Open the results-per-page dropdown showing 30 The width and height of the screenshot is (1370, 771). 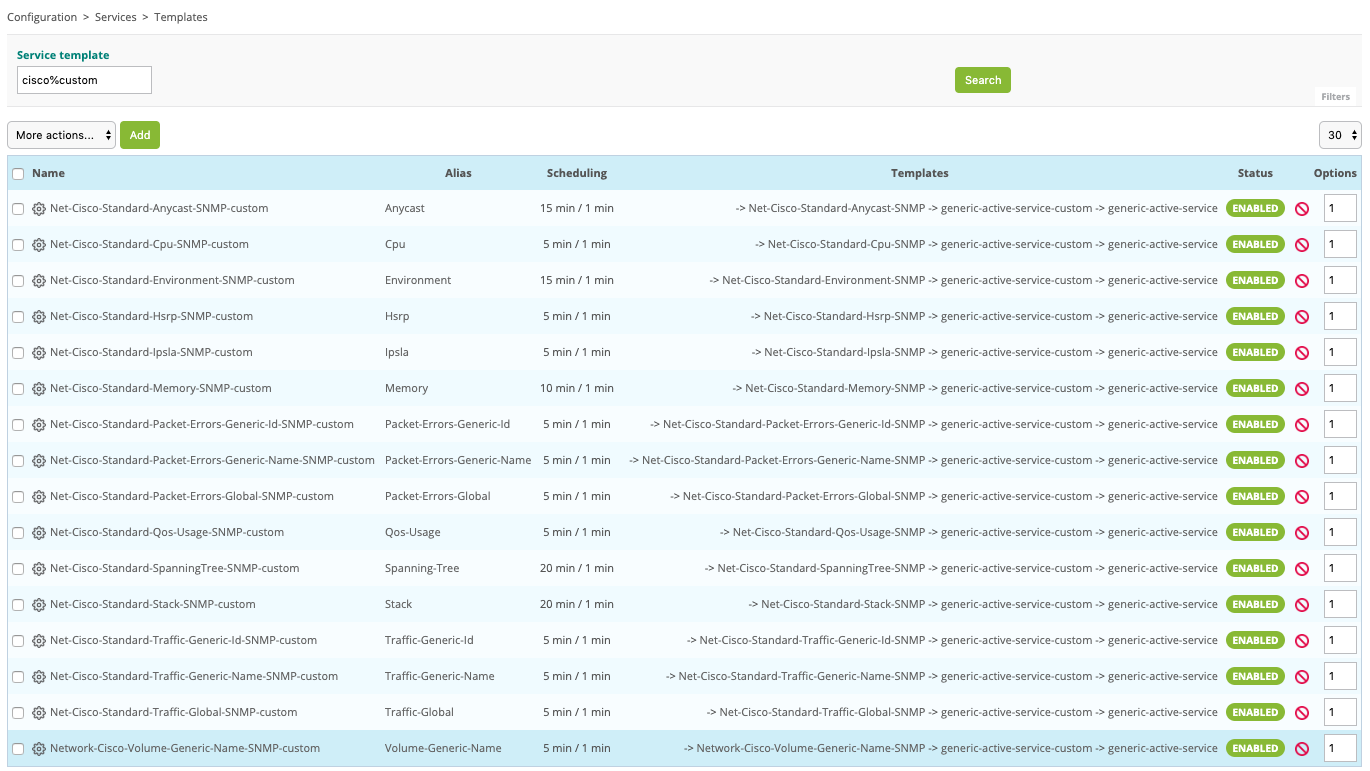tap(1340, 135)
